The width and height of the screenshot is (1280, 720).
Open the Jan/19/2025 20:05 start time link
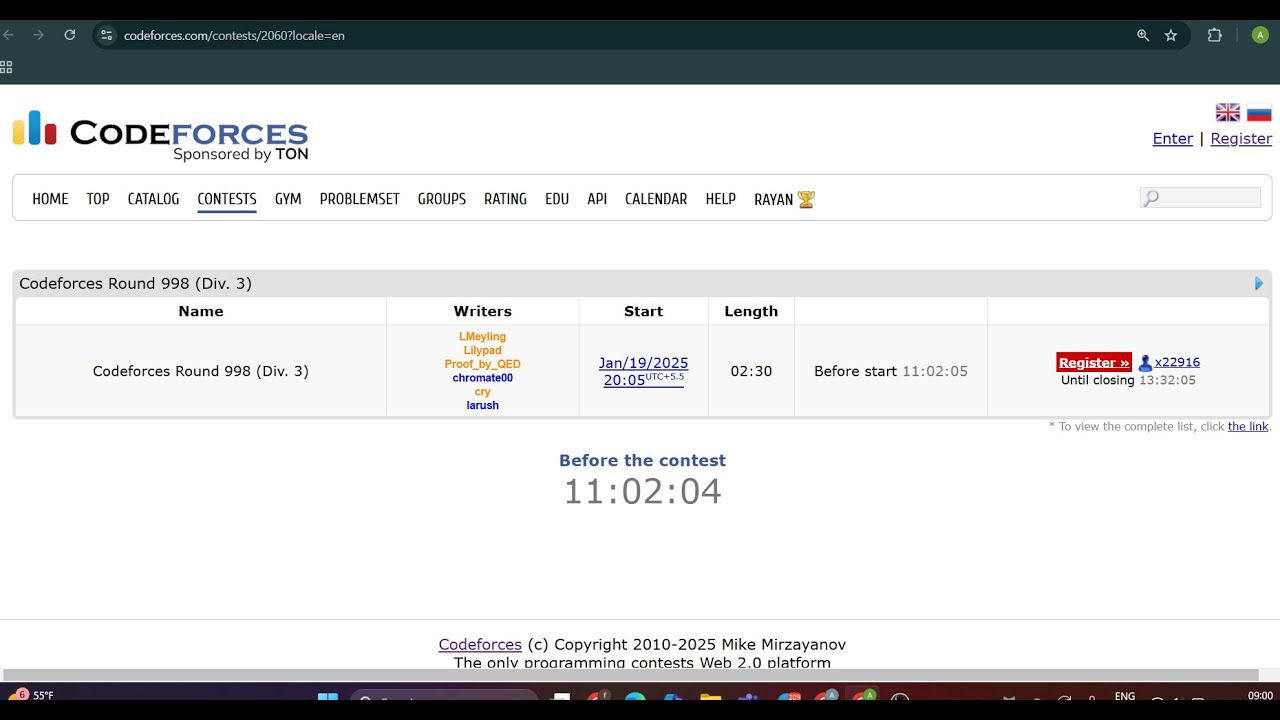[644, 371]
